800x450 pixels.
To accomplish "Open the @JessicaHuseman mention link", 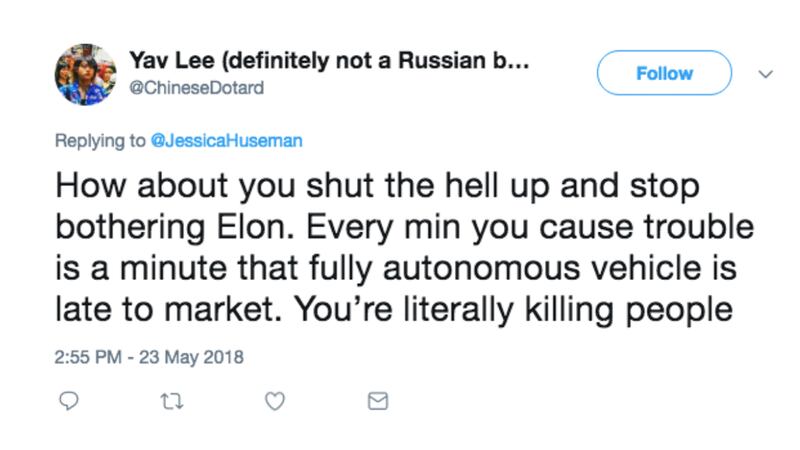I will click(225, 140).
